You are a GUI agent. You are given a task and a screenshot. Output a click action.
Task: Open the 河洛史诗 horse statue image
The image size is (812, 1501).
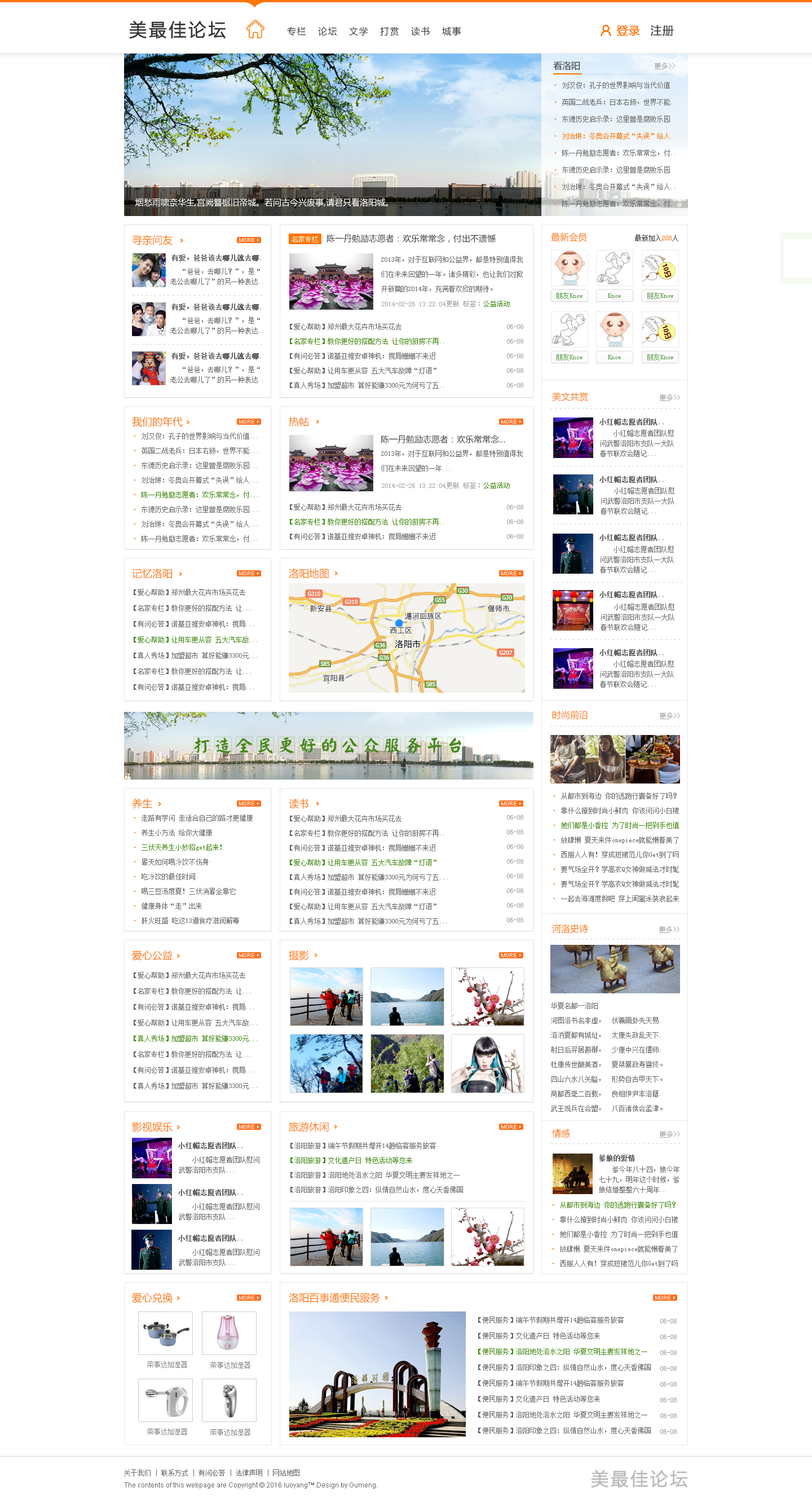[615, 969]
